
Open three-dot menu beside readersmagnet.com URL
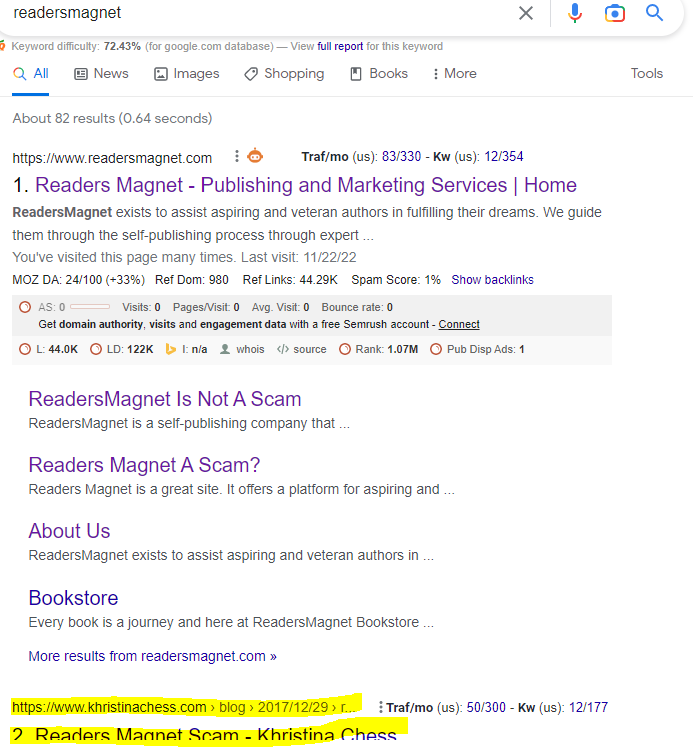(x=236, y=156)
